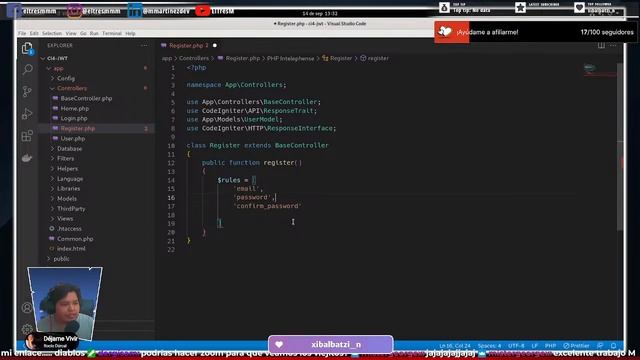This screenshot has height=360, width=640.
Task: Open Login.php in explorer
Action: click(74, 118)
